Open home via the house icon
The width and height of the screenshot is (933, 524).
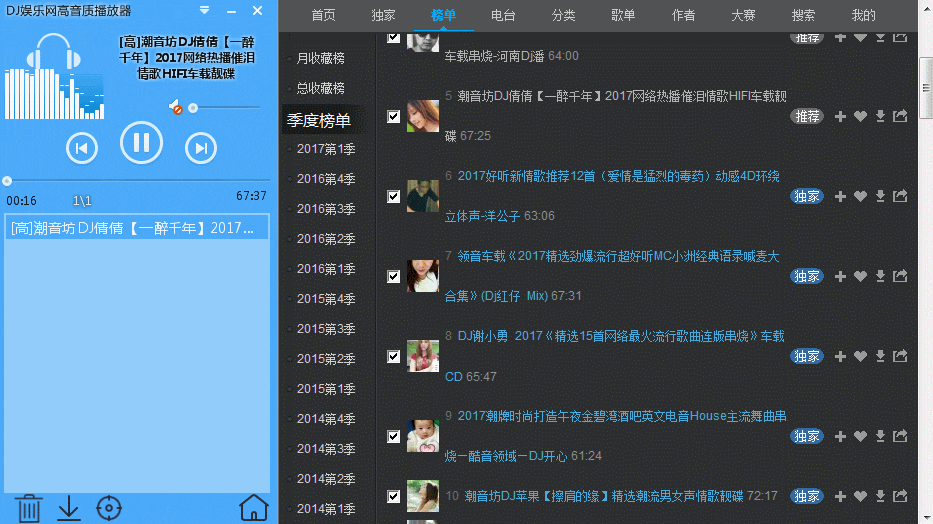tap(254, 508)
